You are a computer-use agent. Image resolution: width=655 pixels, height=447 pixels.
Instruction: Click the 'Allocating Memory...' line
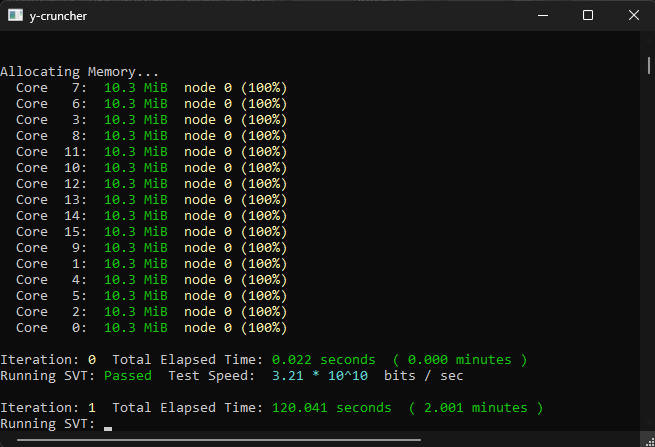click(x=79, y=72)
